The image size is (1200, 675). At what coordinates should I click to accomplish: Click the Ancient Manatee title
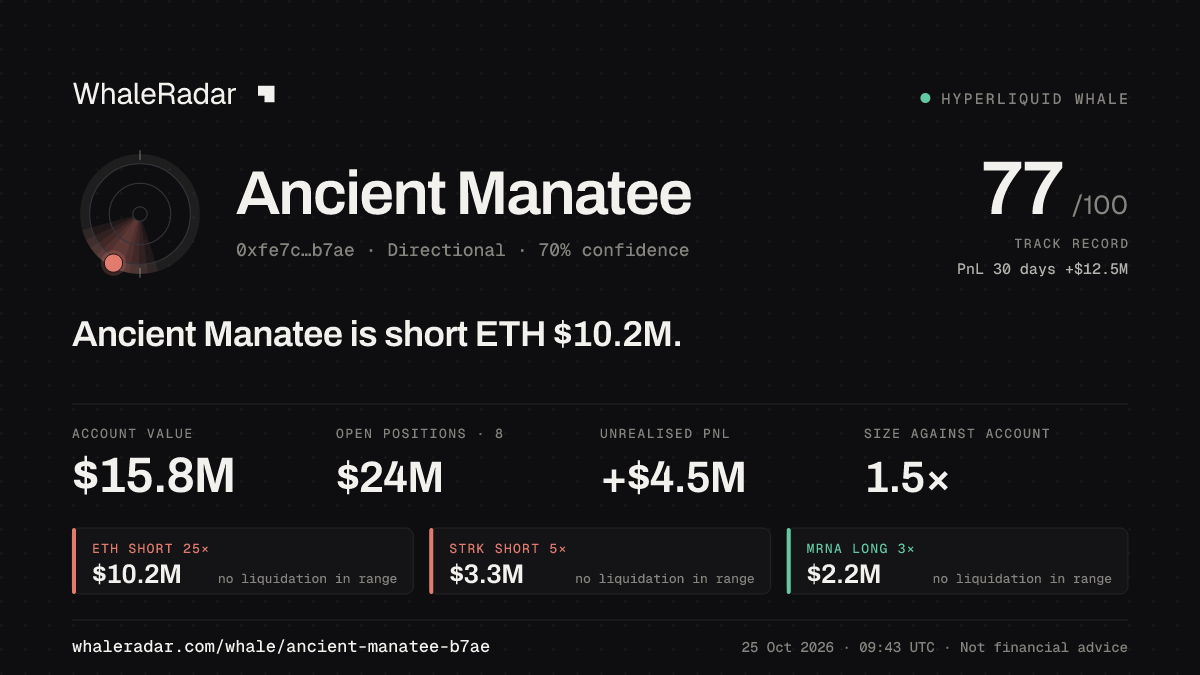(464, 193)
